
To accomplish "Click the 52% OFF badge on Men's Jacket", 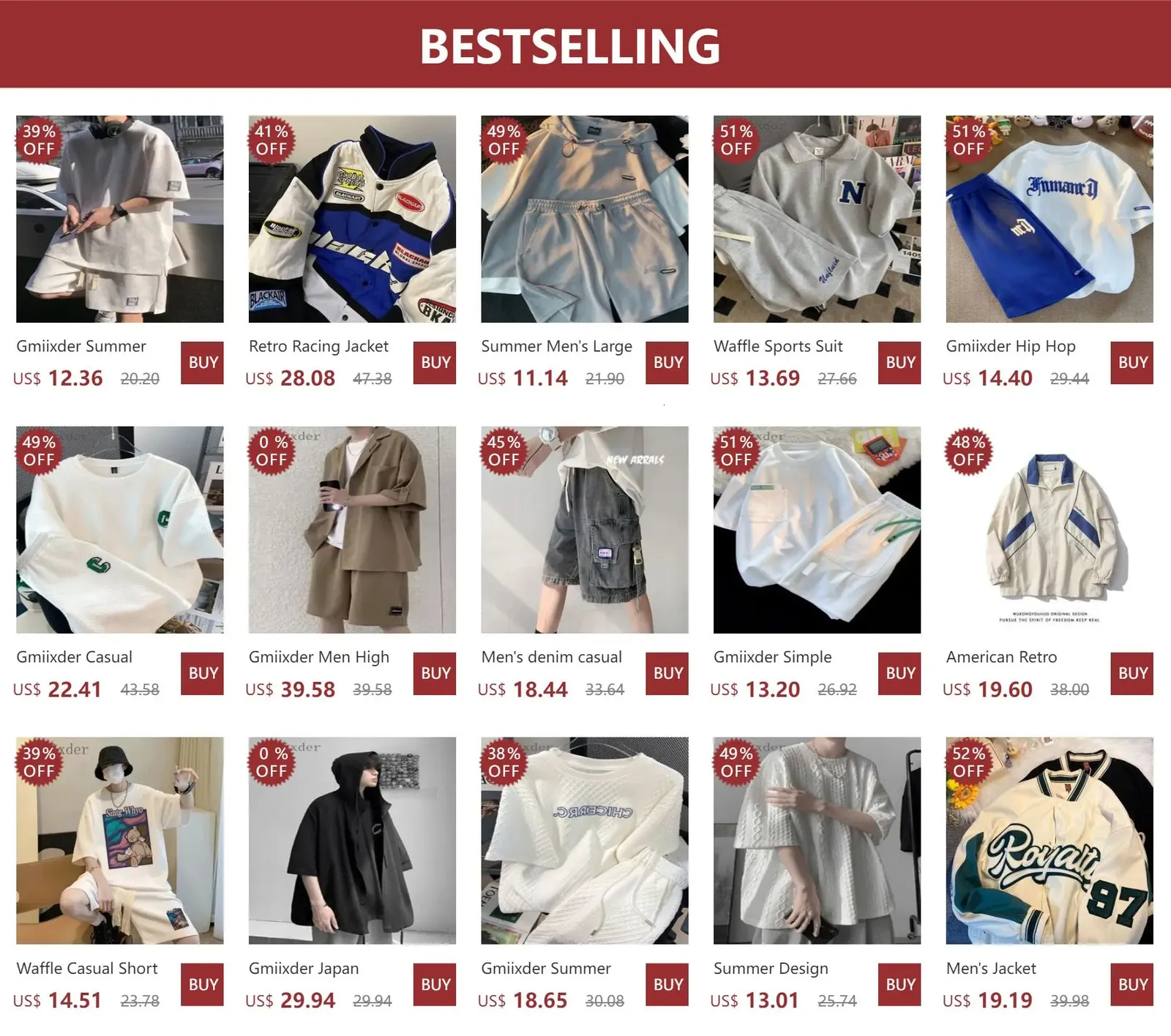I will tap(969, 762).
